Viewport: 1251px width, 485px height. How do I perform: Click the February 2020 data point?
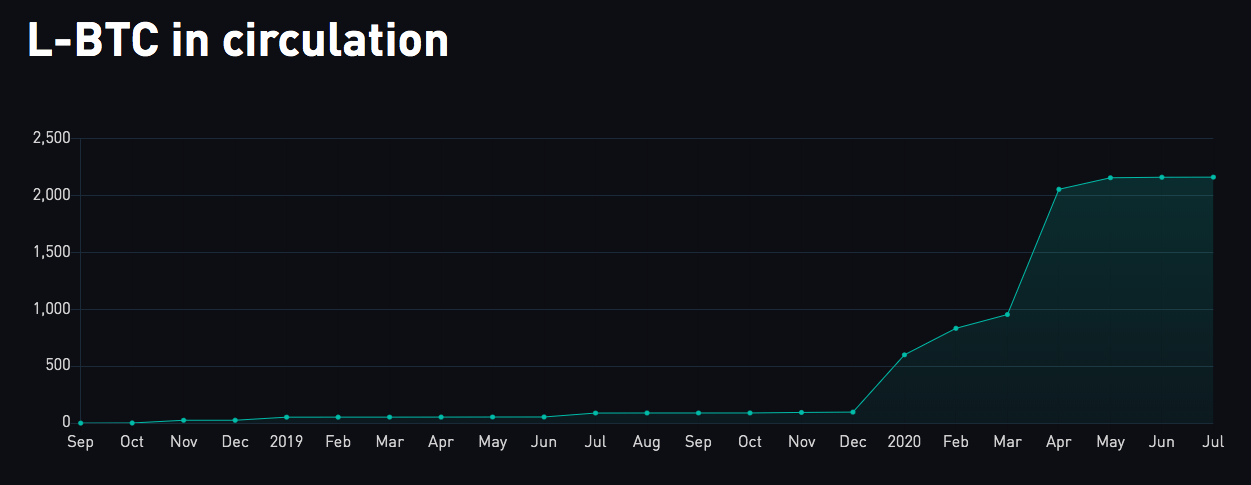click(956, 328)
